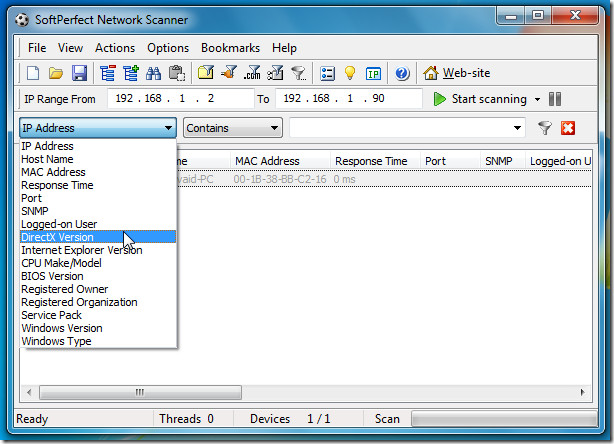
Task: Choose CPU Make/Model from the list
Action: (x=98, y=263)
